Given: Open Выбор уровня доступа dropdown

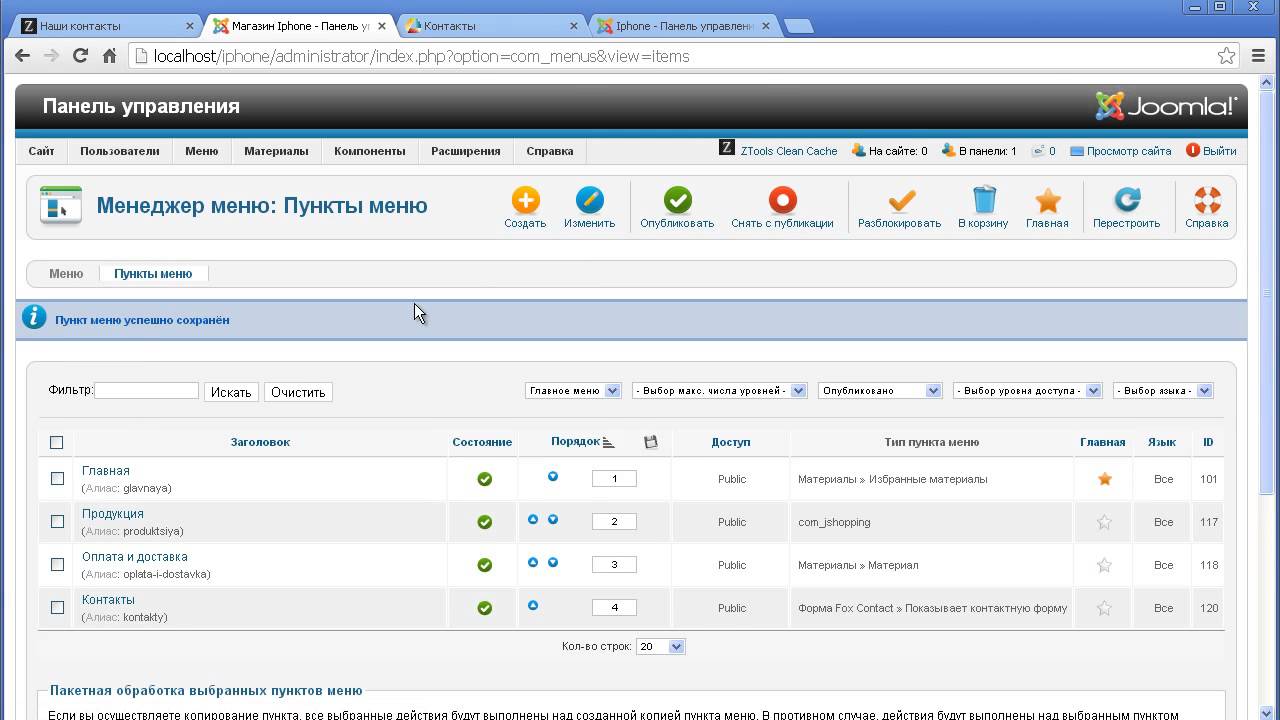Looking at the screenshot, I should click(x=1027, y=391).
